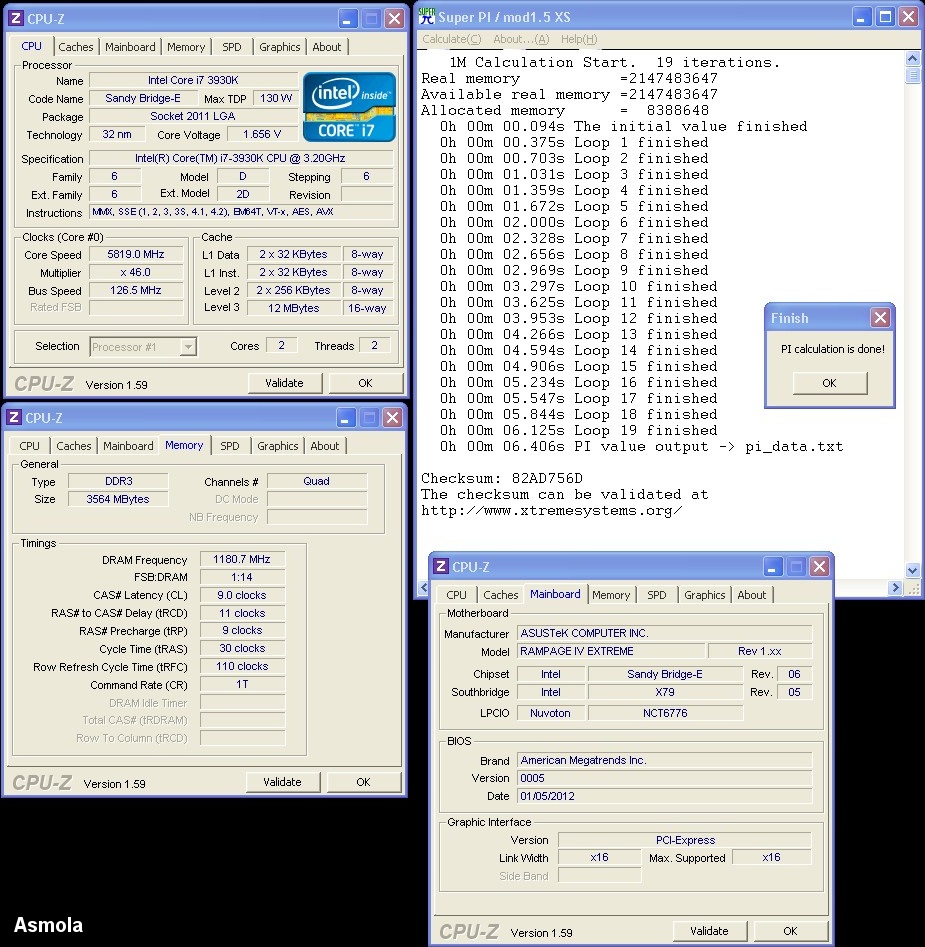Click the Core Speed value 5819.0 MHz
Viewport: 925px width, 947px height.
136,254
